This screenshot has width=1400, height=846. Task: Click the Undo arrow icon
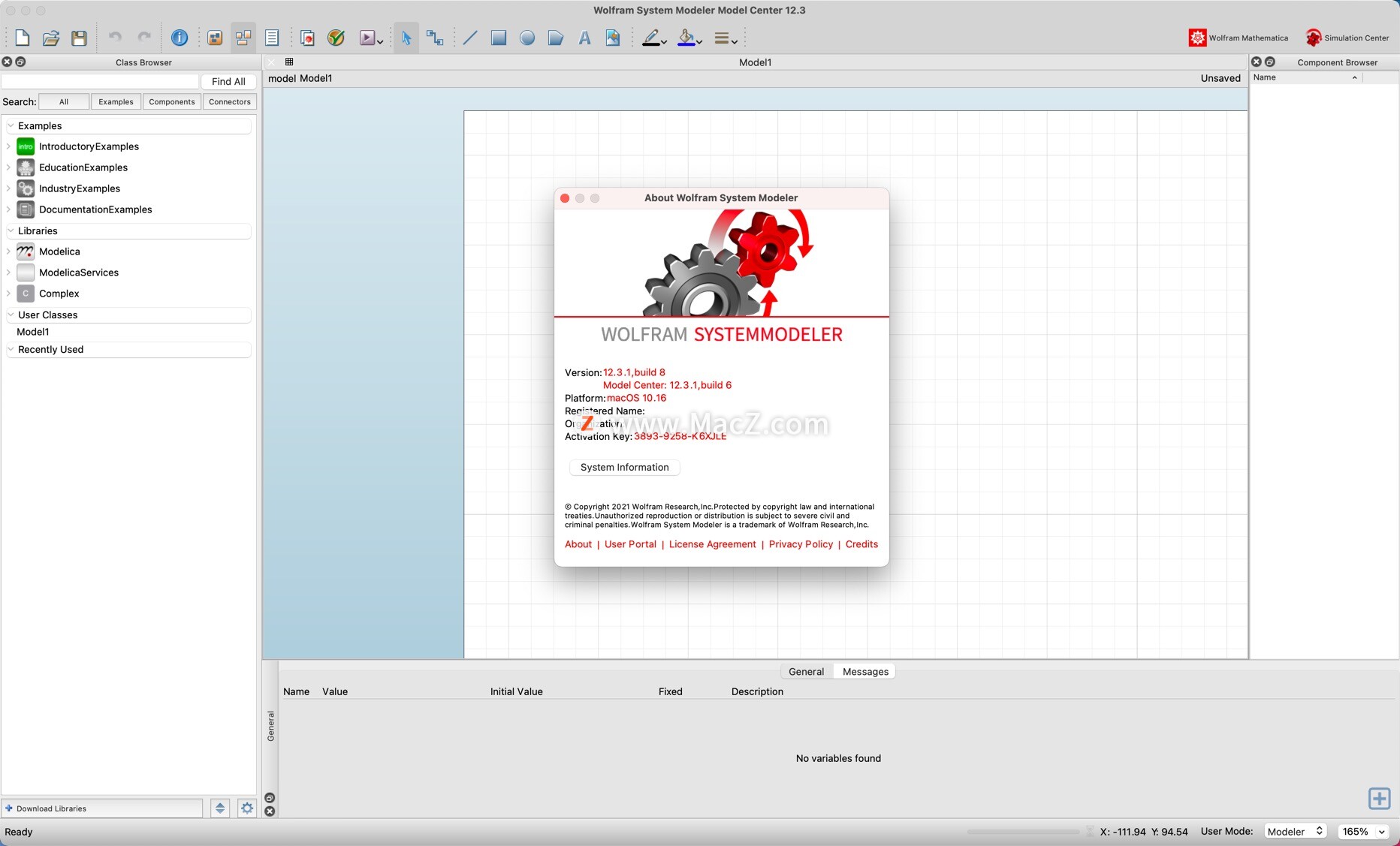click(115, 37)
